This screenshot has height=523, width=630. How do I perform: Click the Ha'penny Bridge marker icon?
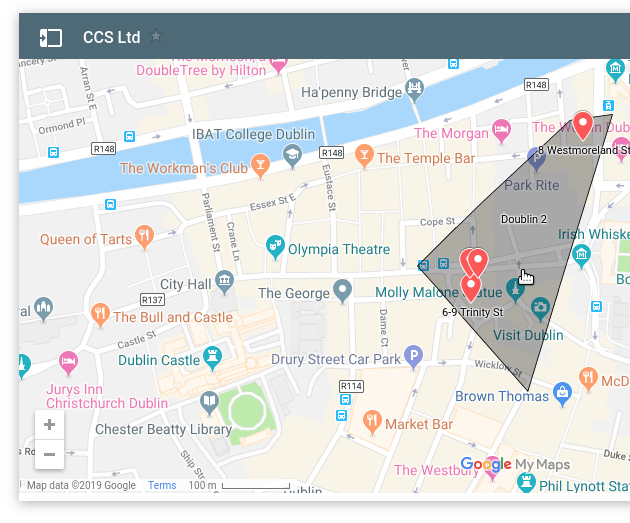[x=415, y=90]
